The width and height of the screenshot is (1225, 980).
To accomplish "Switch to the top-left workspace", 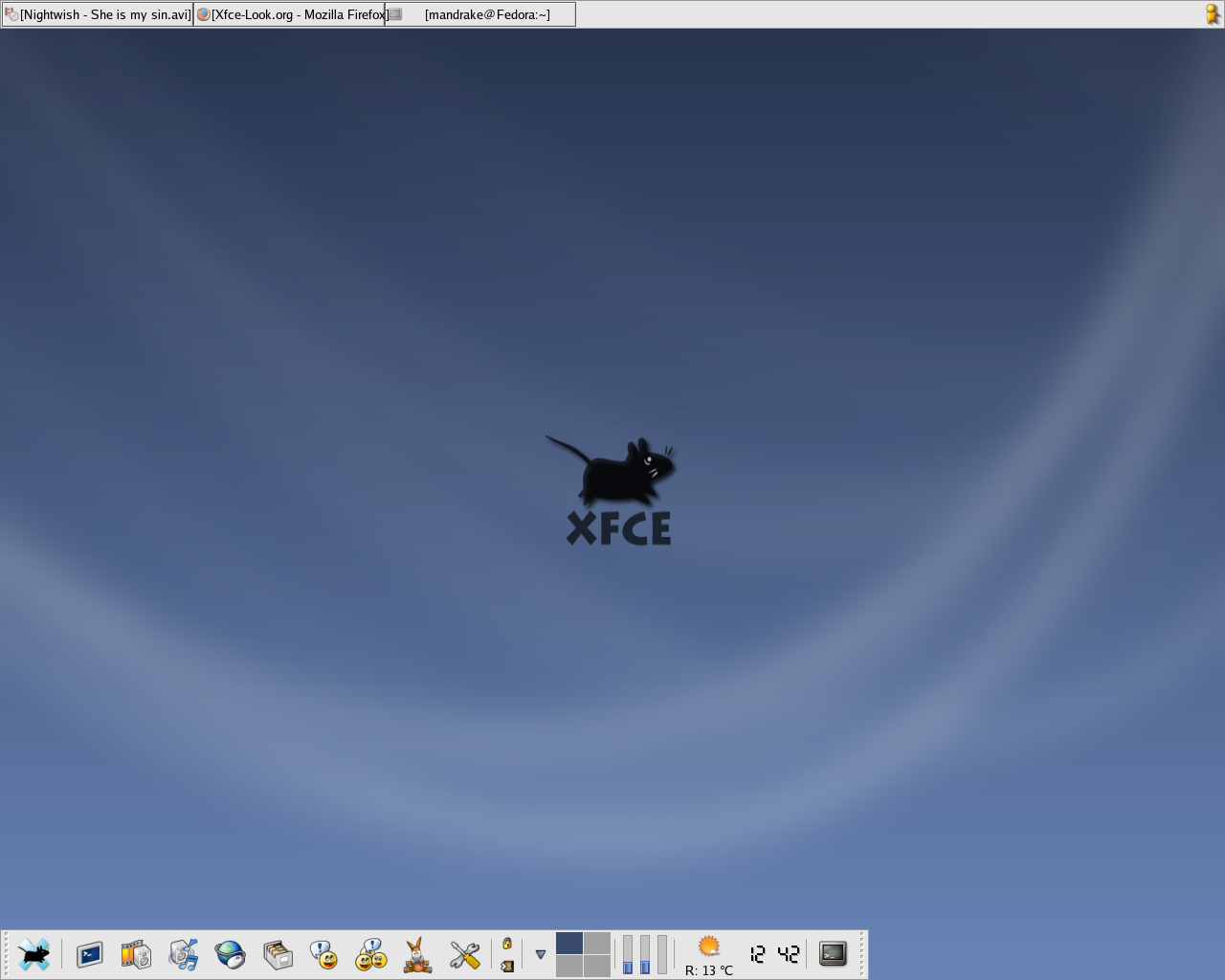I will coord(569,944).
